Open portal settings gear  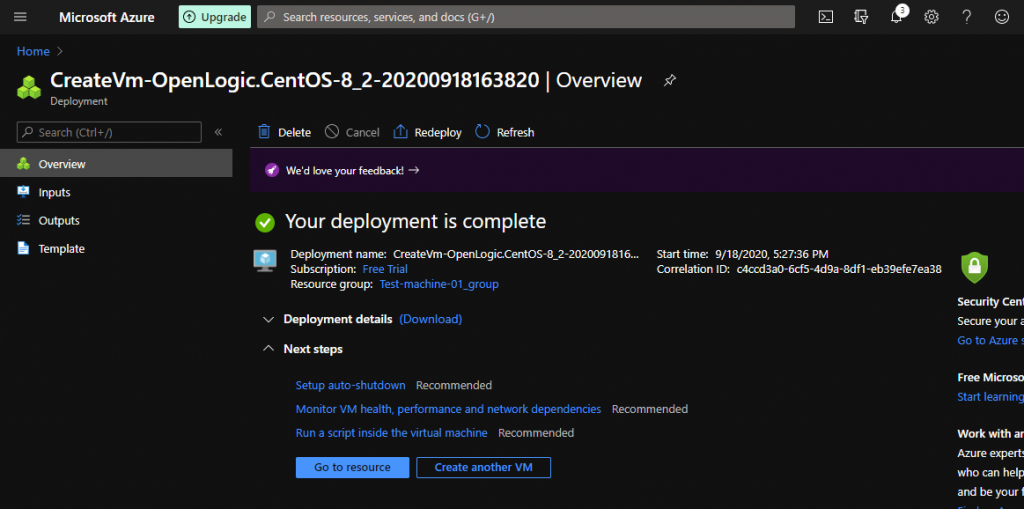click(931, 17)
